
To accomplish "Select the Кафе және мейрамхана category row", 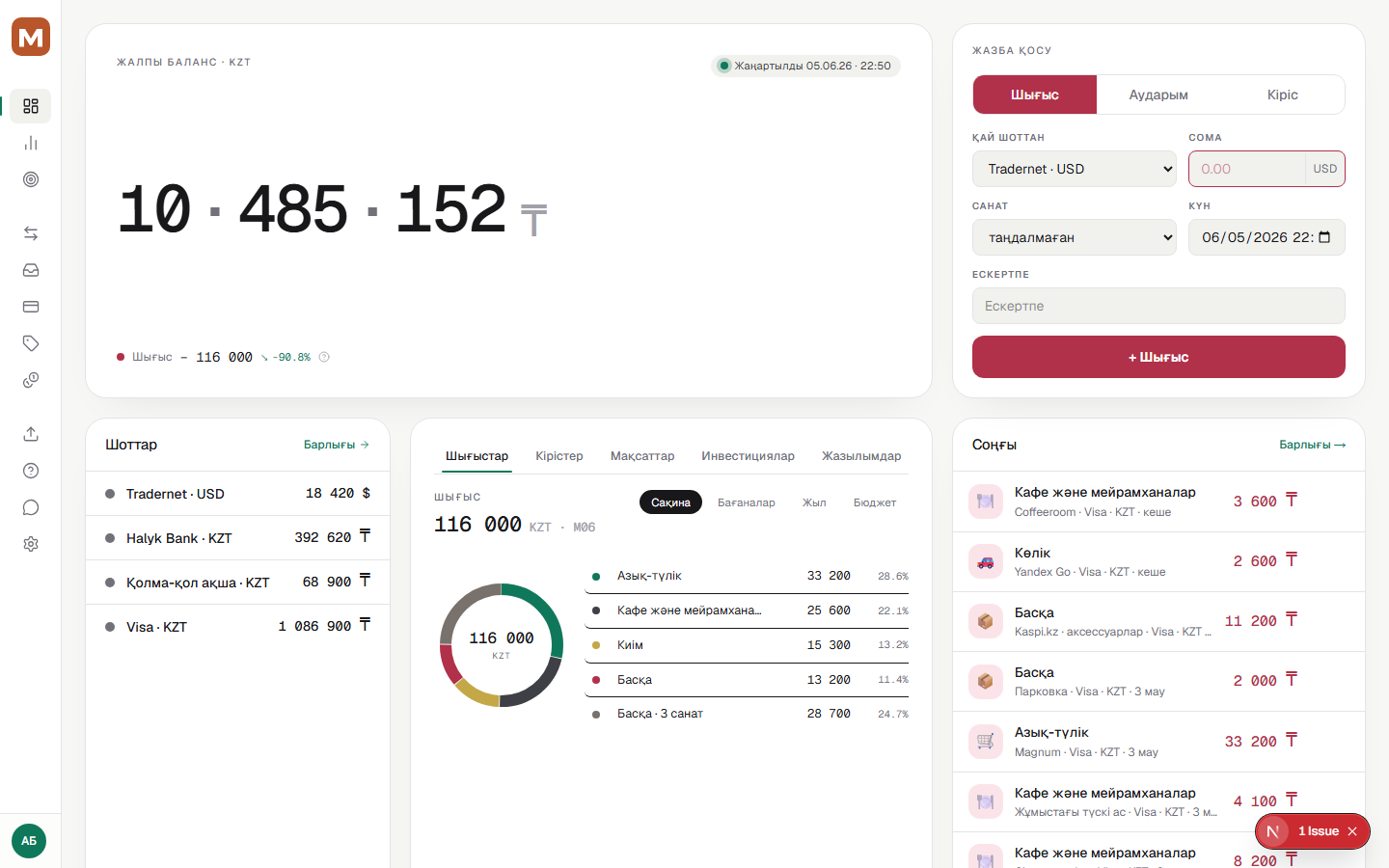I will point(747,610).
